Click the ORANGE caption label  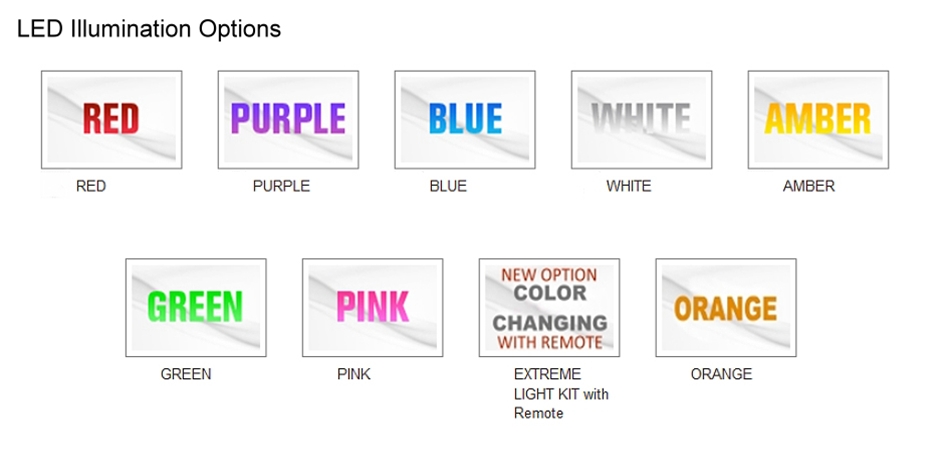[721, 374]
